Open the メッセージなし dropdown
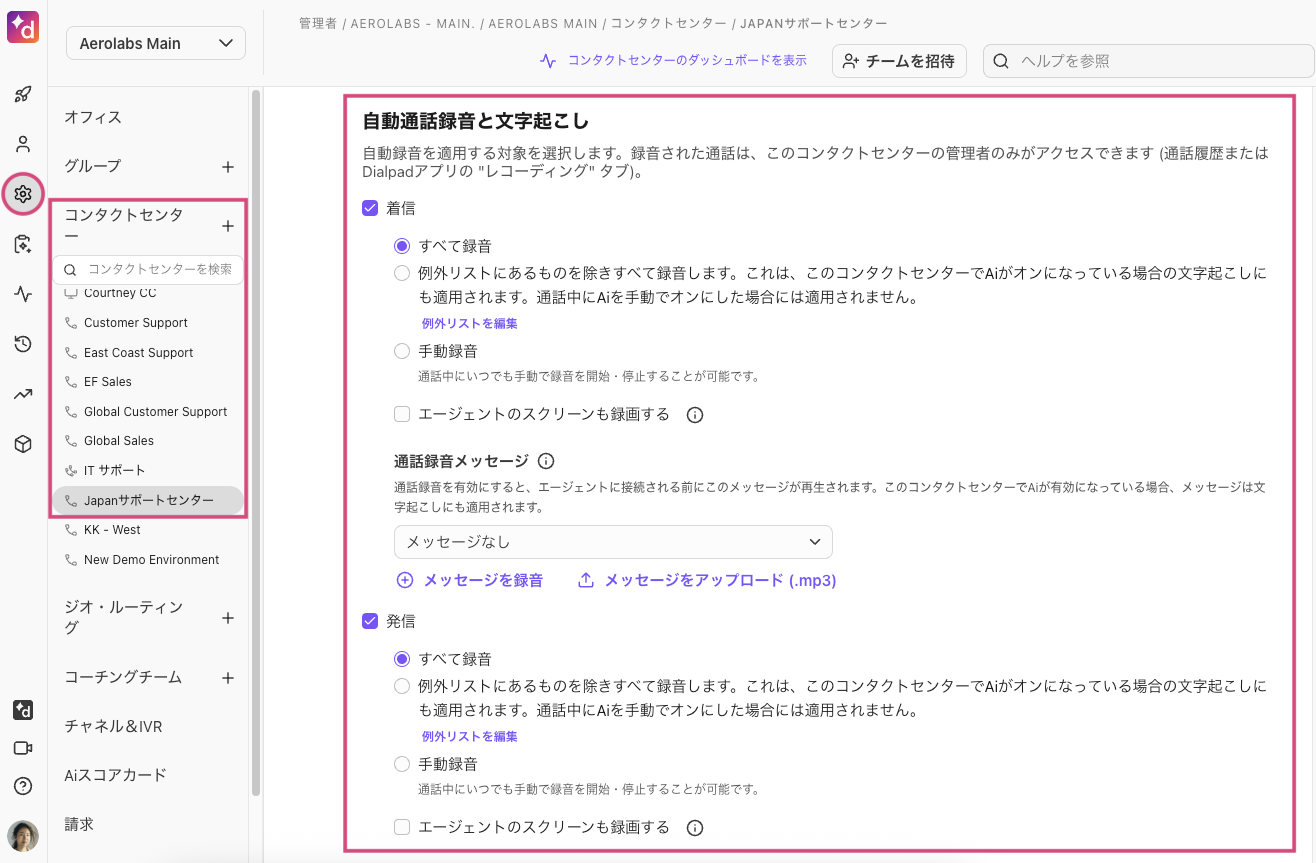1316x863 pixels. 613,542
